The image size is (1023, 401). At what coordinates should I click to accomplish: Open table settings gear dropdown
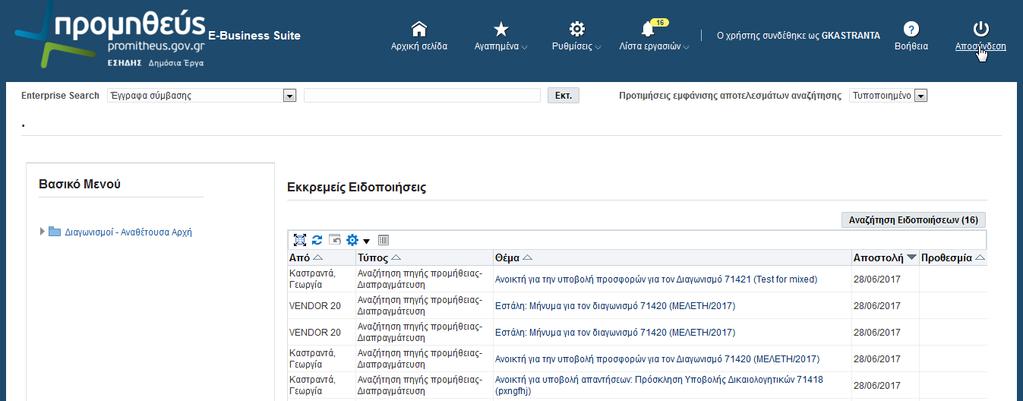pyautogui.click(x=357, y=241)
